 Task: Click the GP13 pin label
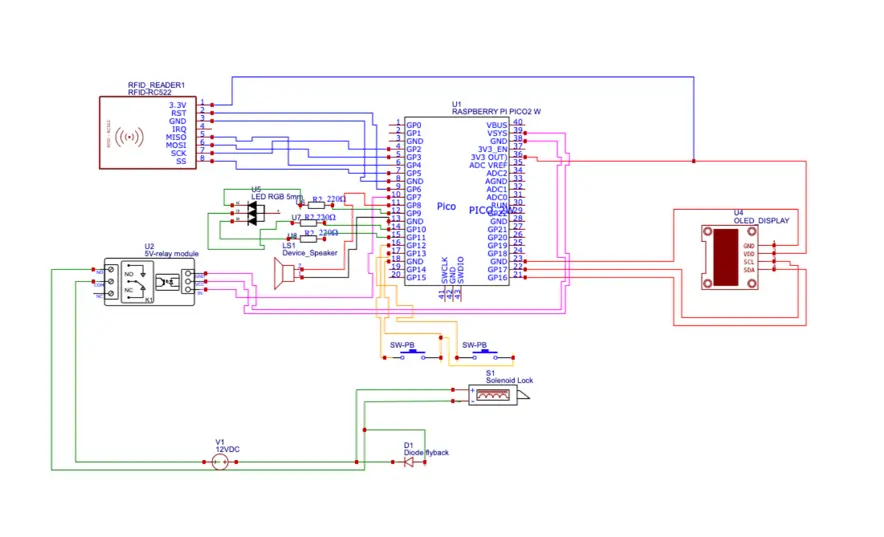pyautogui.click(x=416, y=254)
